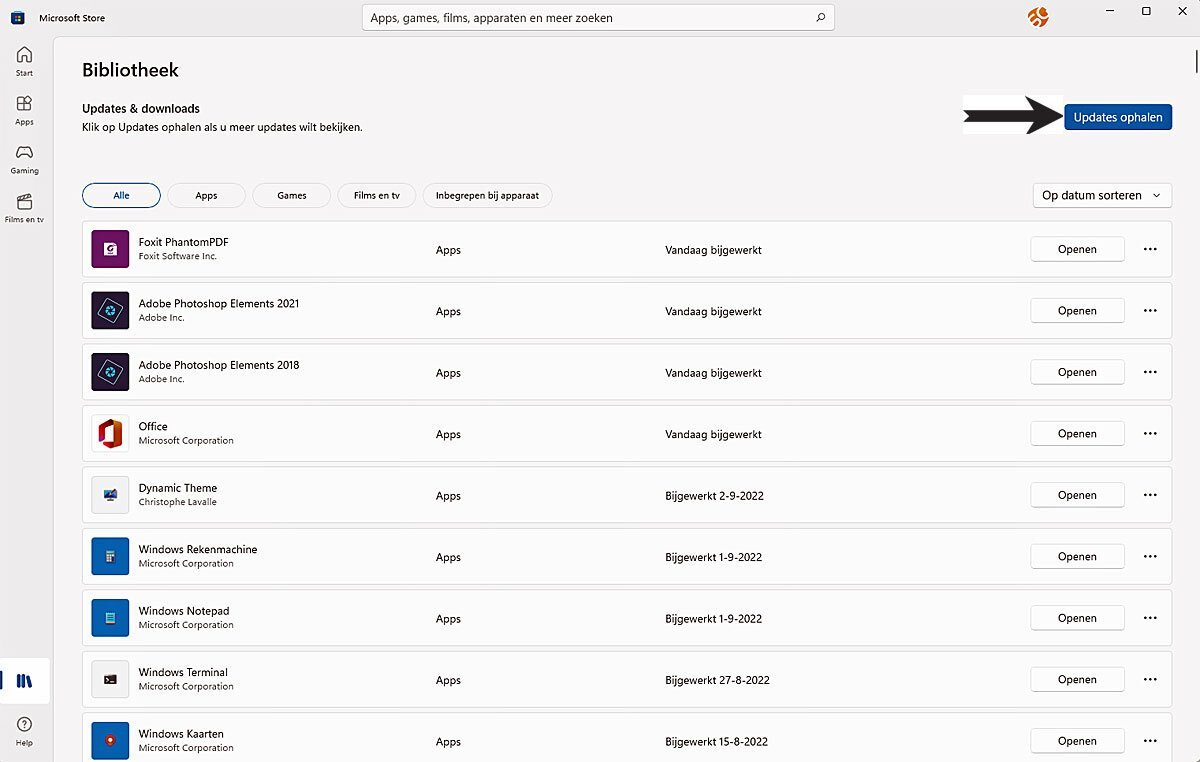Open the Gaming section
Viewport: 1200px width, 762px height.
24,158
